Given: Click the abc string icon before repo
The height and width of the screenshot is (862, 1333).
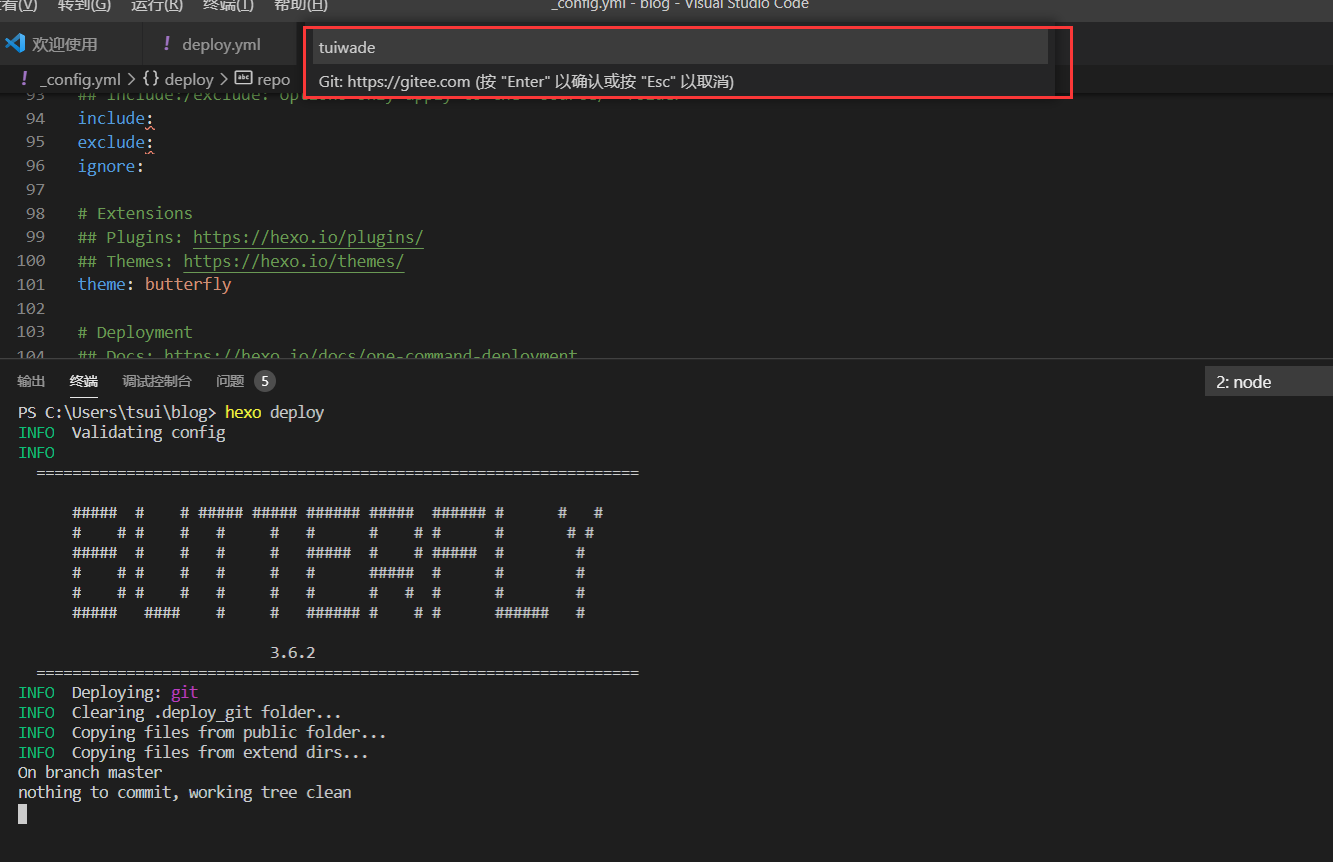Looking at the screenshot, I should (243, 78).
